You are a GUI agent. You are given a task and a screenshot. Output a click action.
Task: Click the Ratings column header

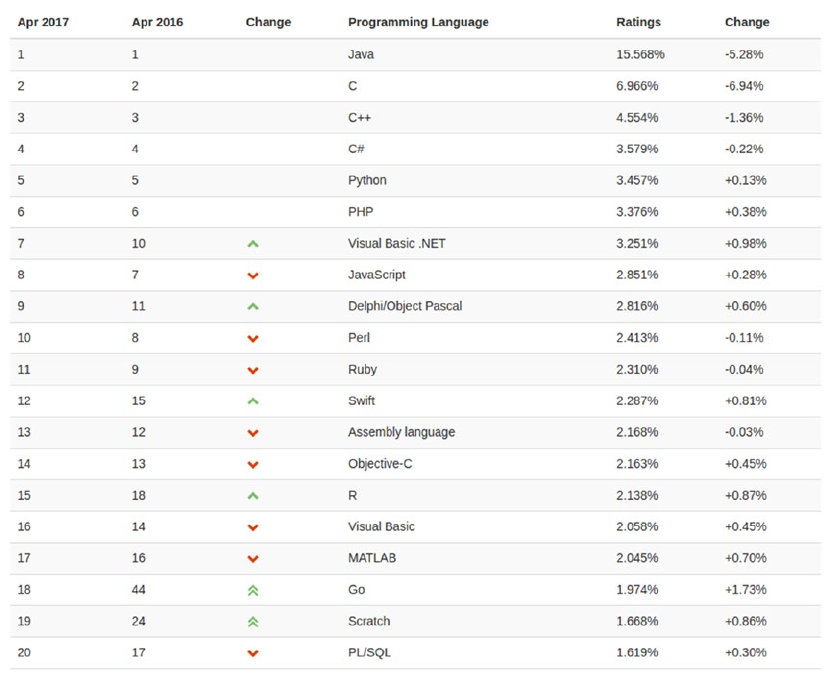tap(638, 22)
